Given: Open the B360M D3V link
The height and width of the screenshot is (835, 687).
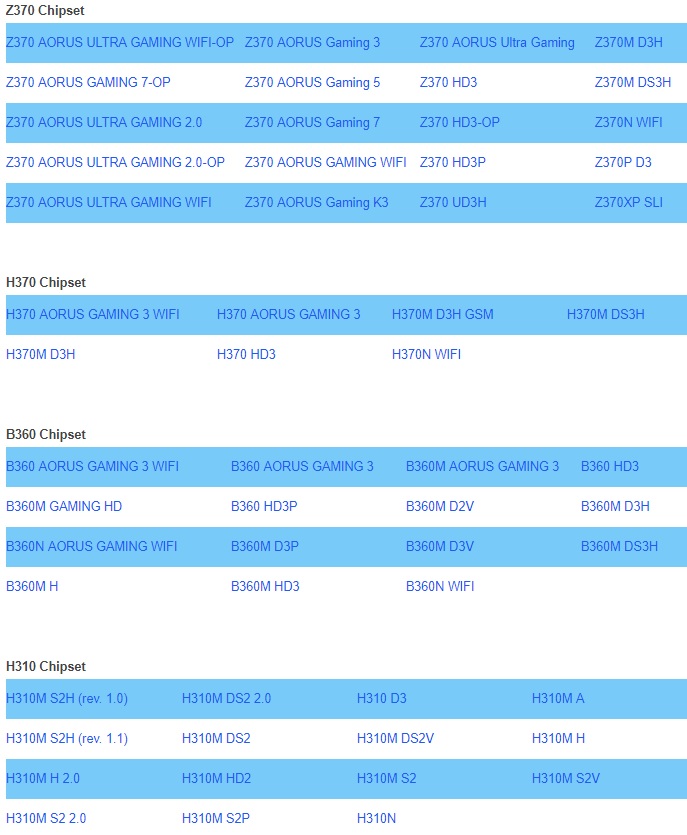Looking at the screenshot, I should [x=440, y=546].
